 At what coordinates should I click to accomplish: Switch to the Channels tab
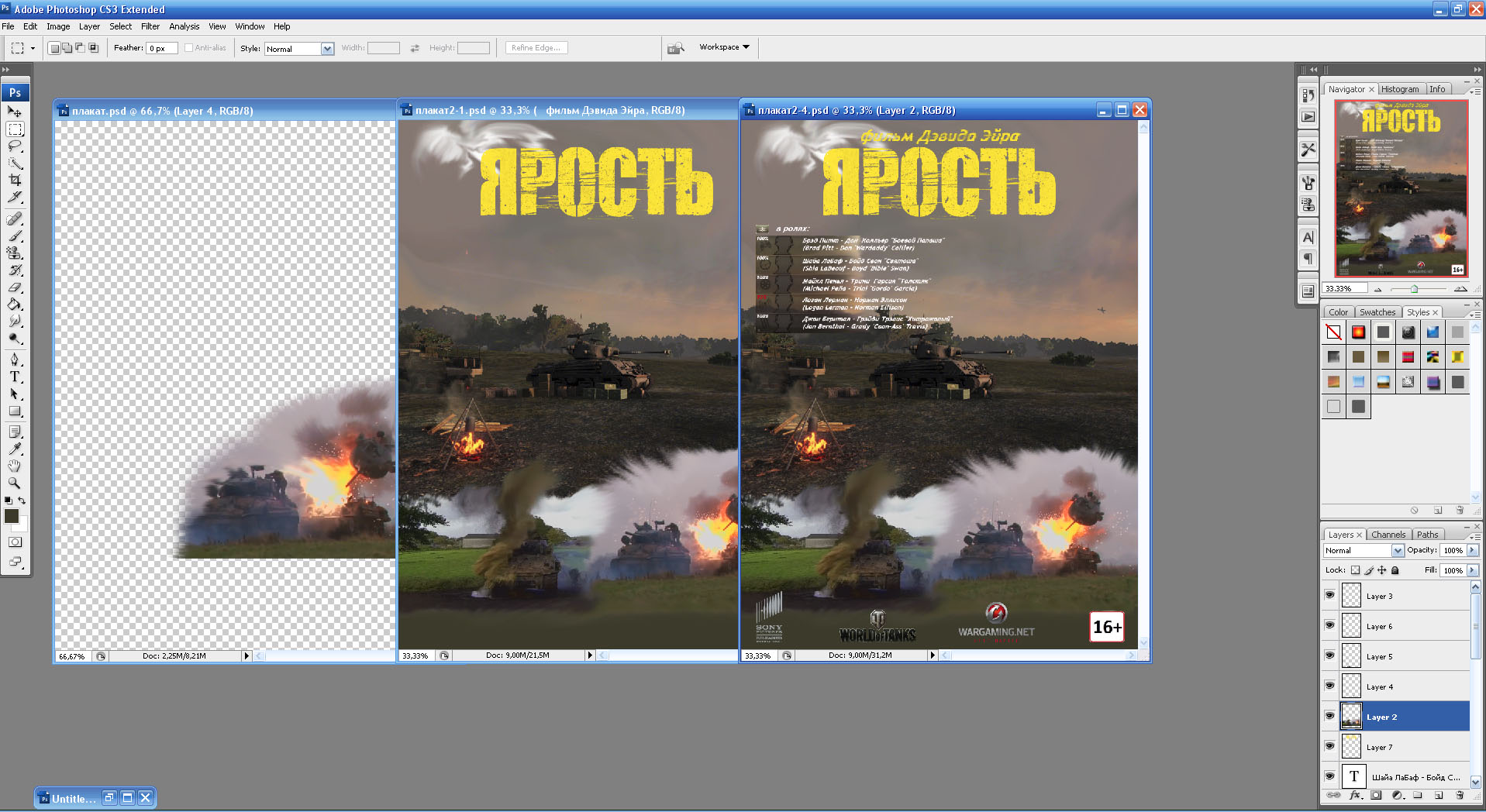click(x=1388, y=535)
